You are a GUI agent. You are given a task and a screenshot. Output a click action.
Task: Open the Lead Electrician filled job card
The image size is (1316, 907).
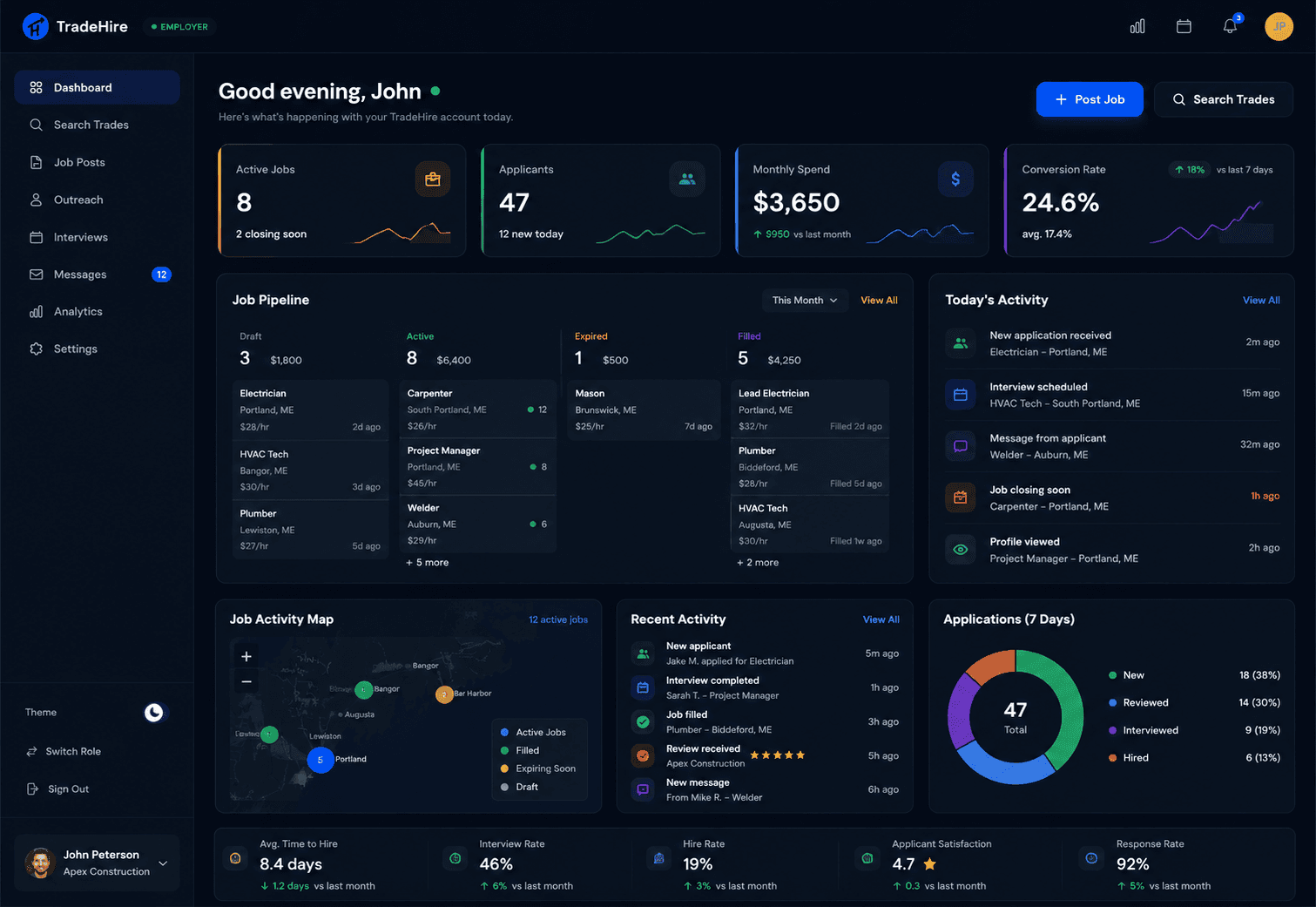[810, 410]
